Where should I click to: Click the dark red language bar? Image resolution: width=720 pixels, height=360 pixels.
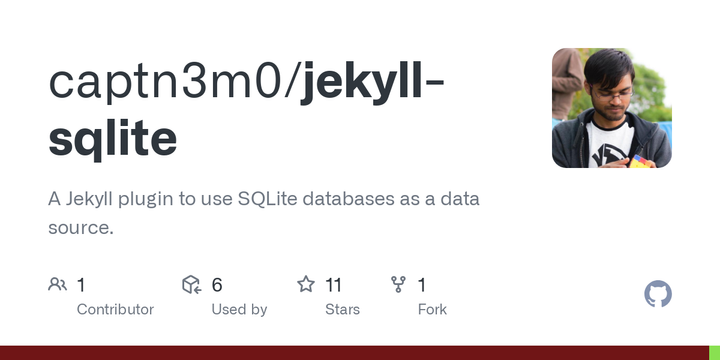point(354,353)
